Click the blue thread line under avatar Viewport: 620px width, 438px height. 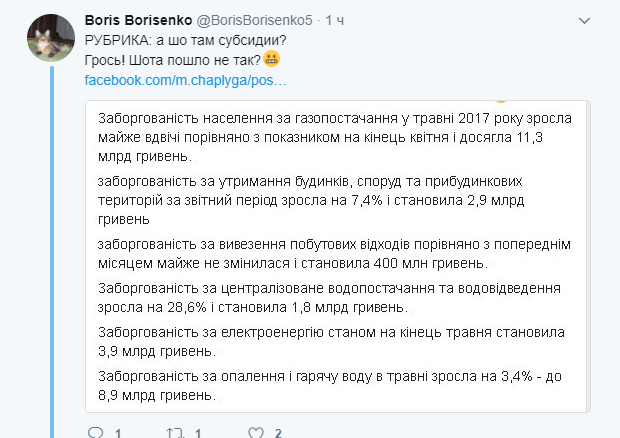pyautogui.click(x=52, y=252)
